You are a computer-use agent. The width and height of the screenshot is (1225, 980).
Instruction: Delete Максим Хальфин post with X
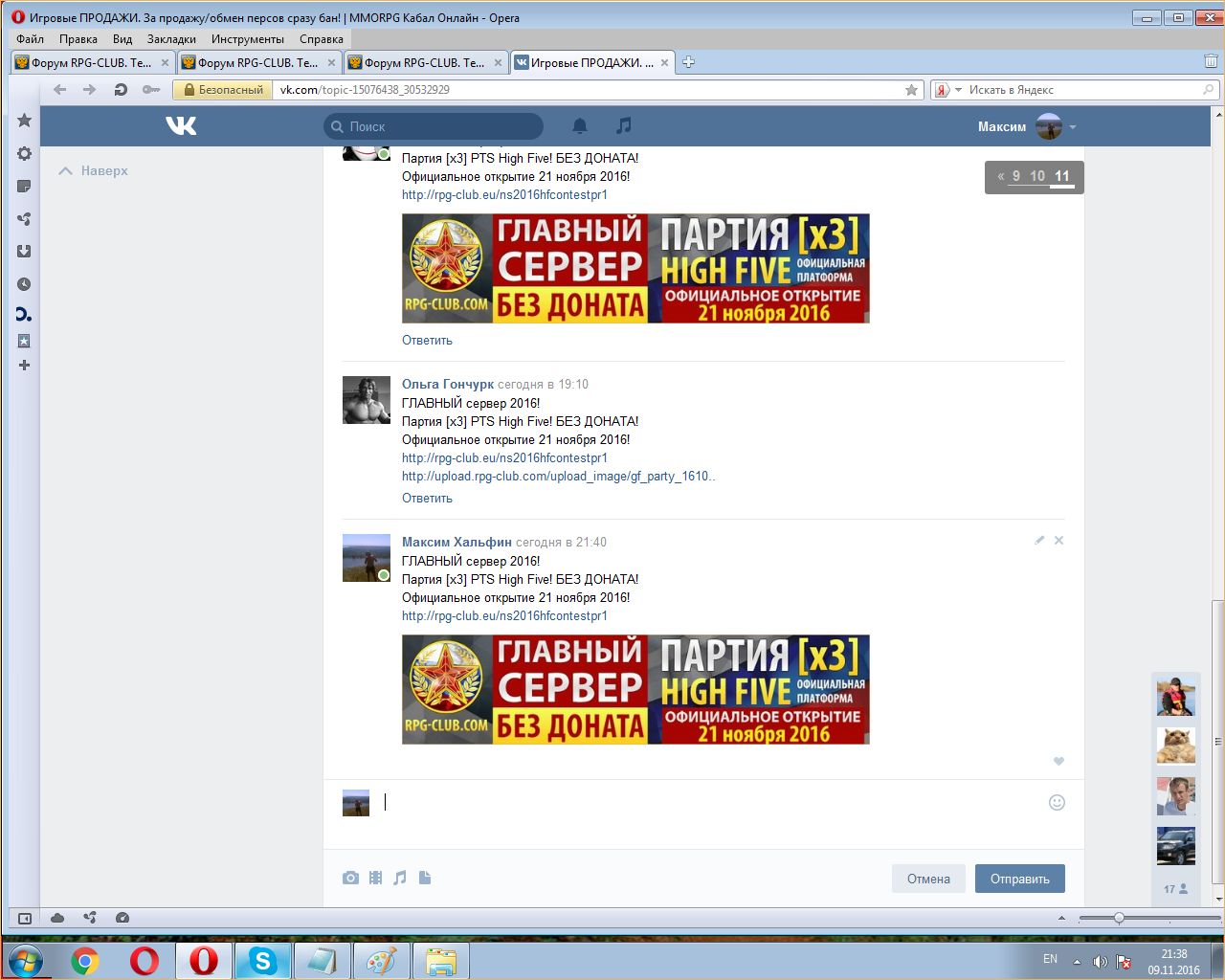point(1058,540)
